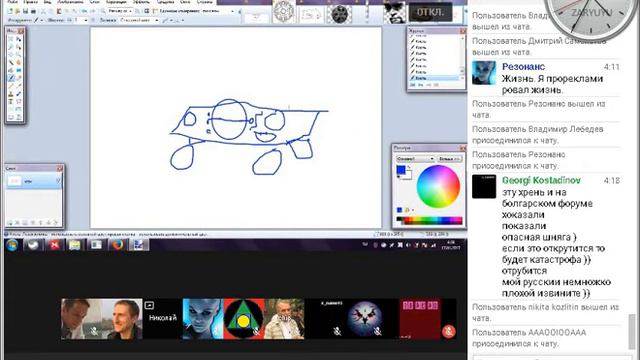
Task: Pick a color from the palette strip
Action: 429,220
